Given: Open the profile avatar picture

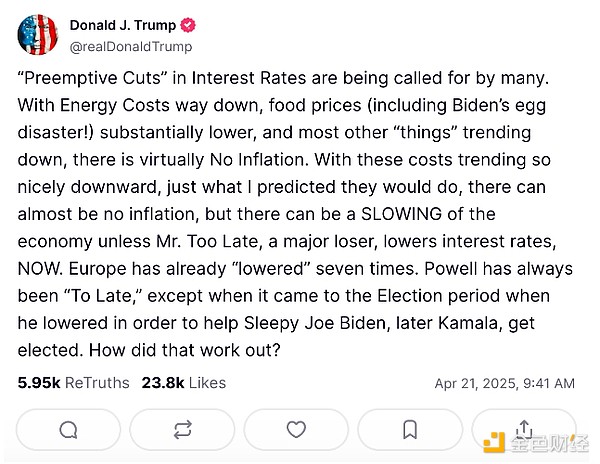Looking at the screenshot, I should 36,35.
